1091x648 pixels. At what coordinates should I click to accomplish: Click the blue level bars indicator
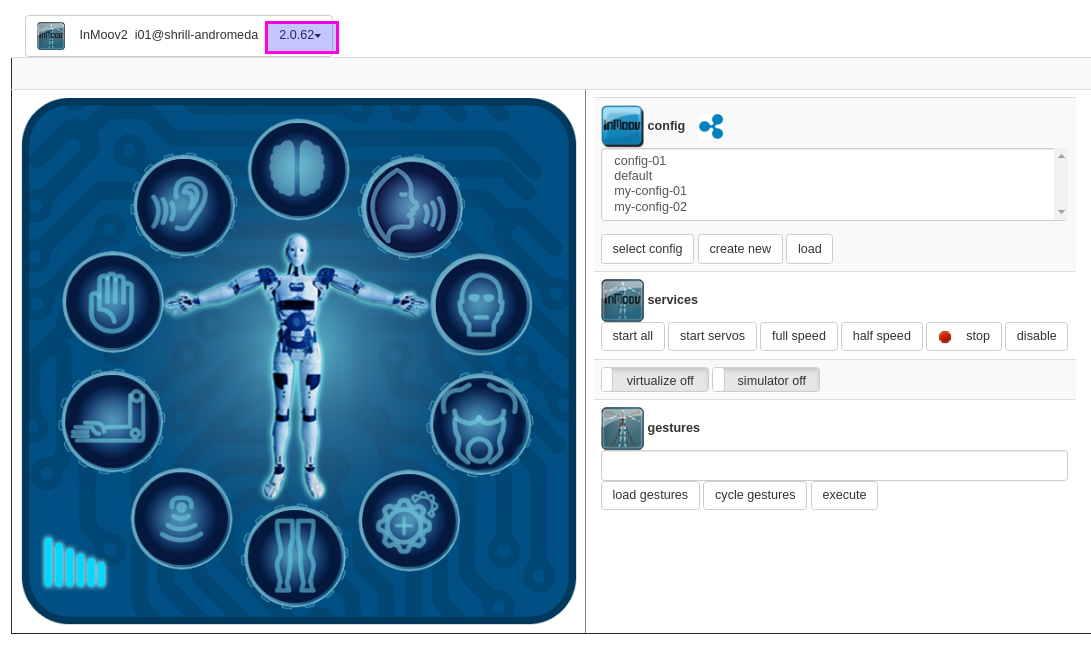coord(74,562)
